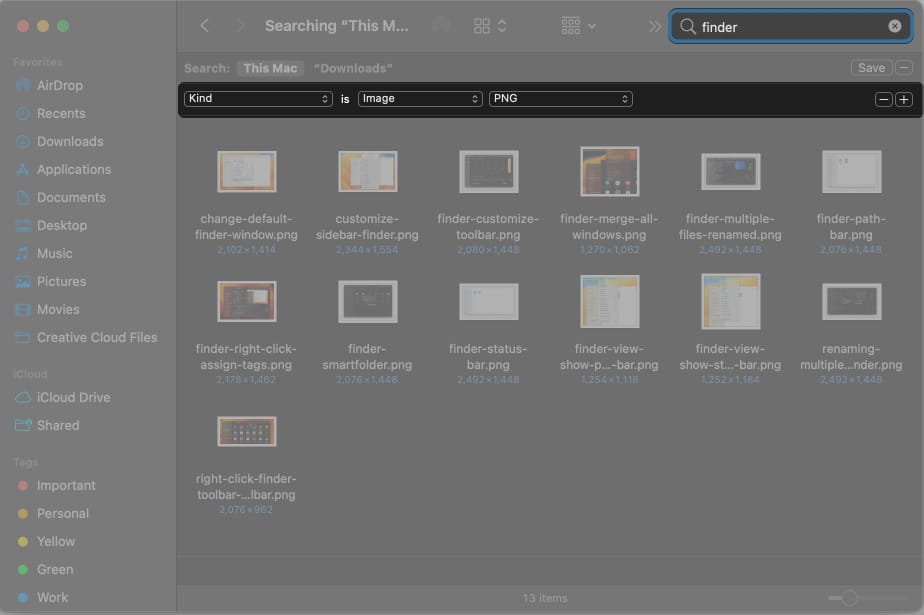Screen dimensions: 924x615
Task: Select Creative Cloud Files in sidebar
Action: click(96, 337)
